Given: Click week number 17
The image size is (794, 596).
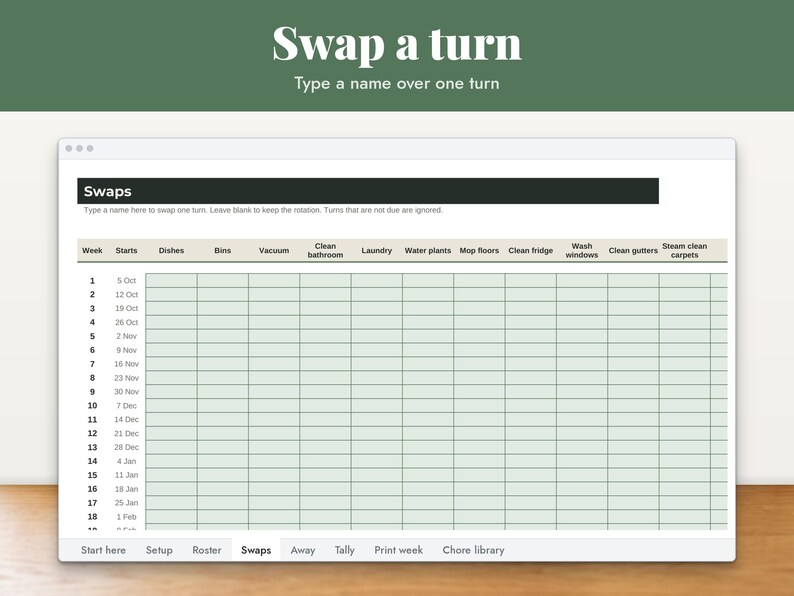Looking at the screenshot, I should 92,503.
